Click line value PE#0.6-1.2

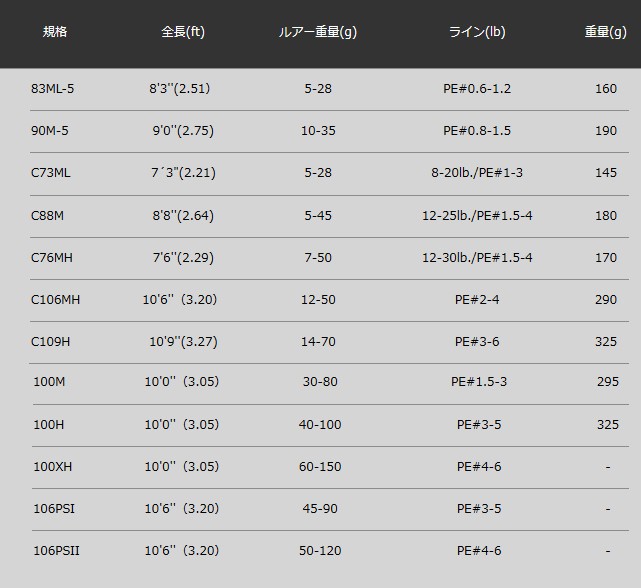(477, 89)
